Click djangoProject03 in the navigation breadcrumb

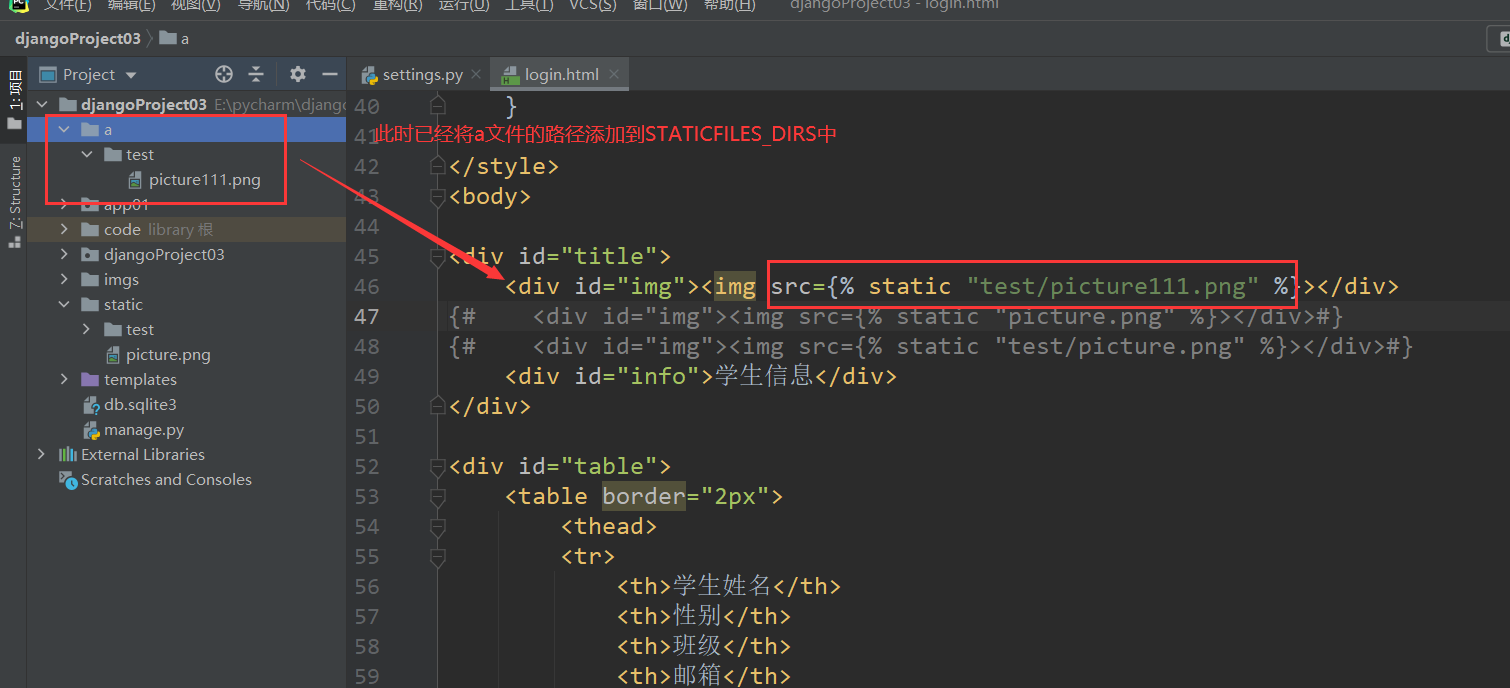click(77, 38)
